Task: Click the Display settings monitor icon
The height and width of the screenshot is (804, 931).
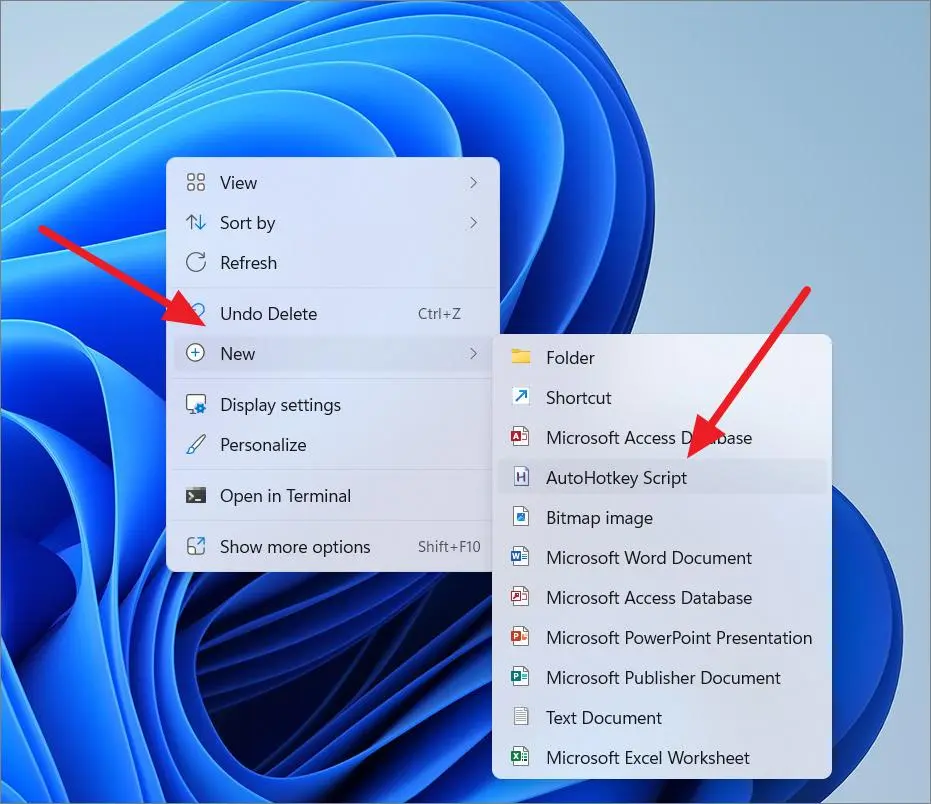Action: click(196, 404)
